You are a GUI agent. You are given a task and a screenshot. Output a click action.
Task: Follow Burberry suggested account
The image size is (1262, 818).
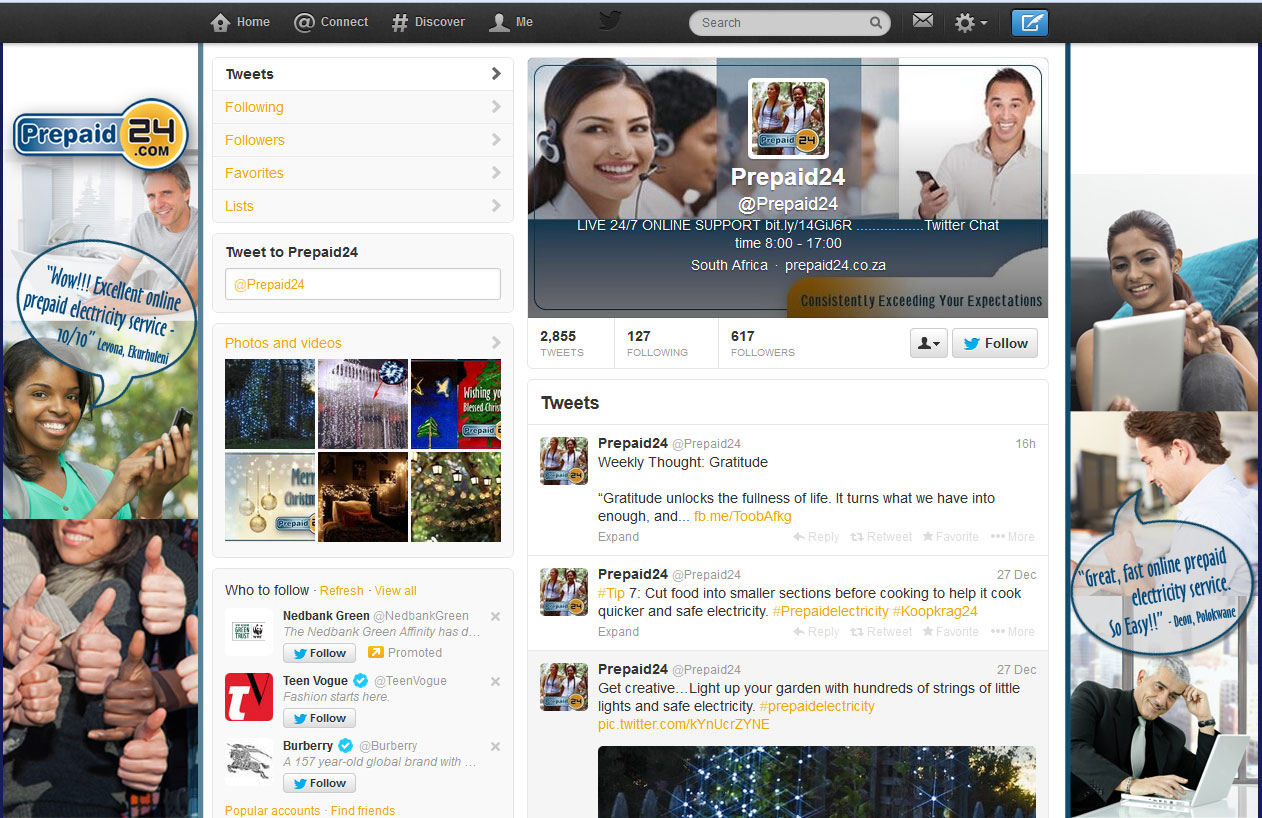coord(319,783)
